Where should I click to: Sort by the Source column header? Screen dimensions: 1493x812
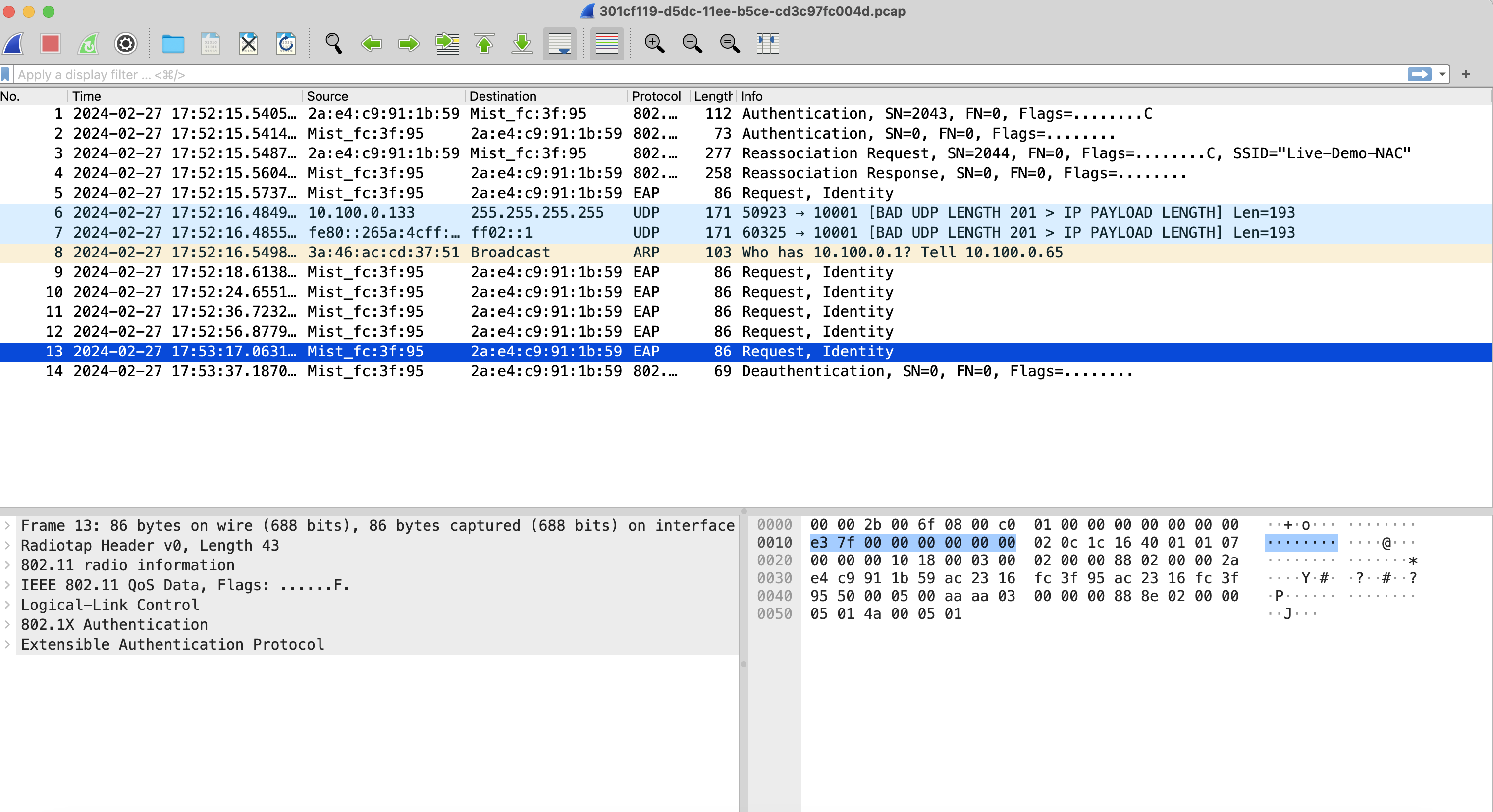click(x=327, y=96)
